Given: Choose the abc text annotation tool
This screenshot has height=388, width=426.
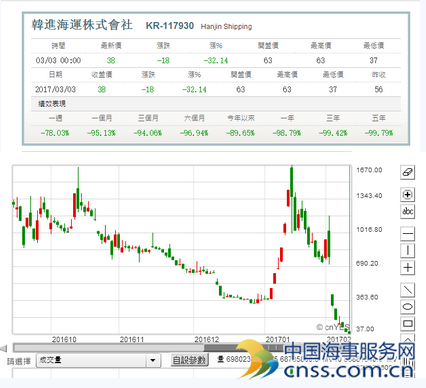Looking at the screenshot, I should (x=407, y=211).
